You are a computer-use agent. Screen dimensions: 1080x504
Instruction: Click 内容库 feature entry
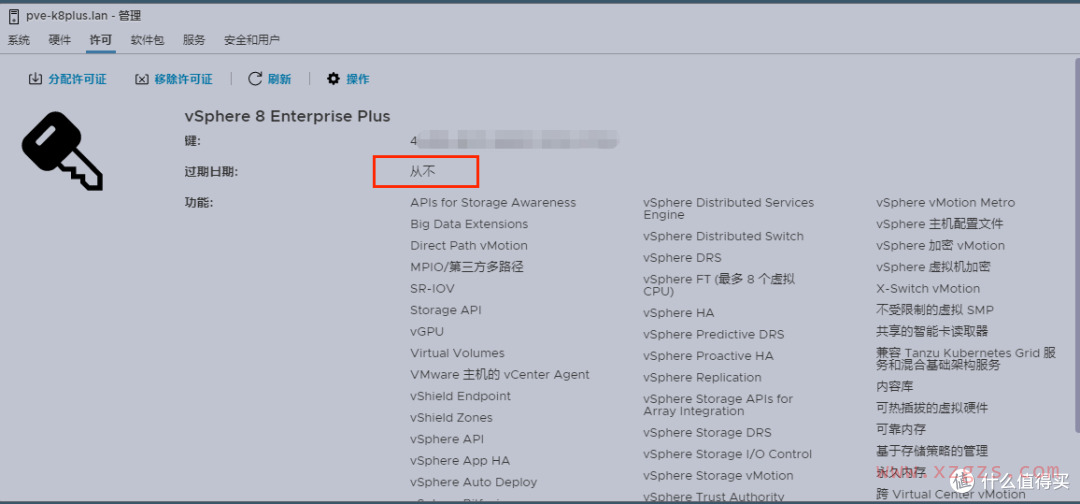[894, 386]
